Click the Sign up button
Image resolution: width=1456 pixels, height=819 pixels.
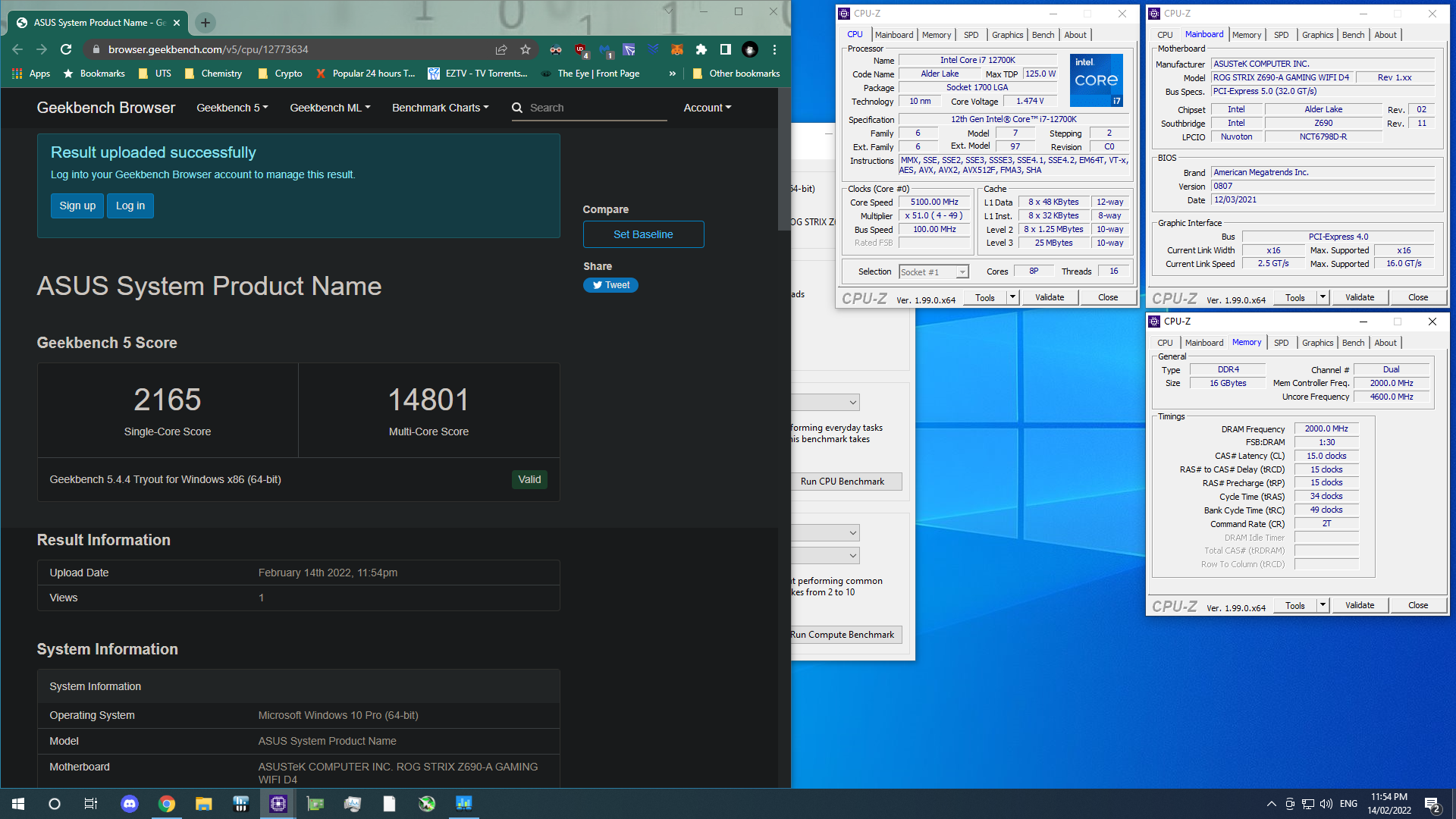point(77,206)
